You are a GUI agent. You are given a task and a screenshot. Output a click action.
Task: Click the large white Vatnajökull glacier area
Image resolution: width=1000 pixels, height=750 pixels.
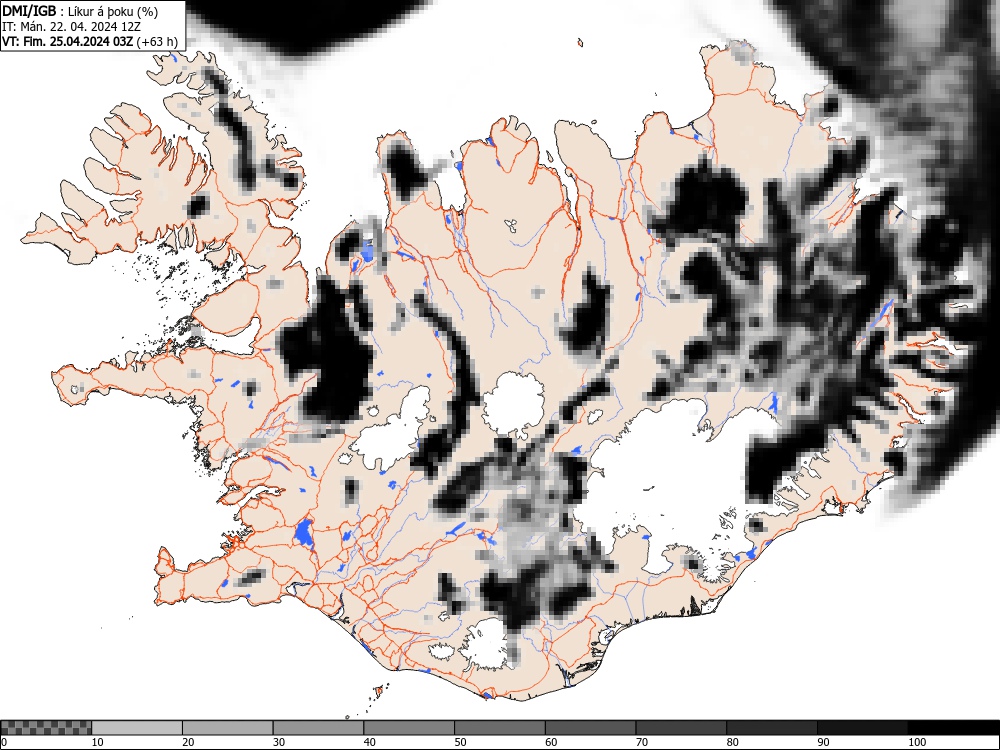(676, 485)
